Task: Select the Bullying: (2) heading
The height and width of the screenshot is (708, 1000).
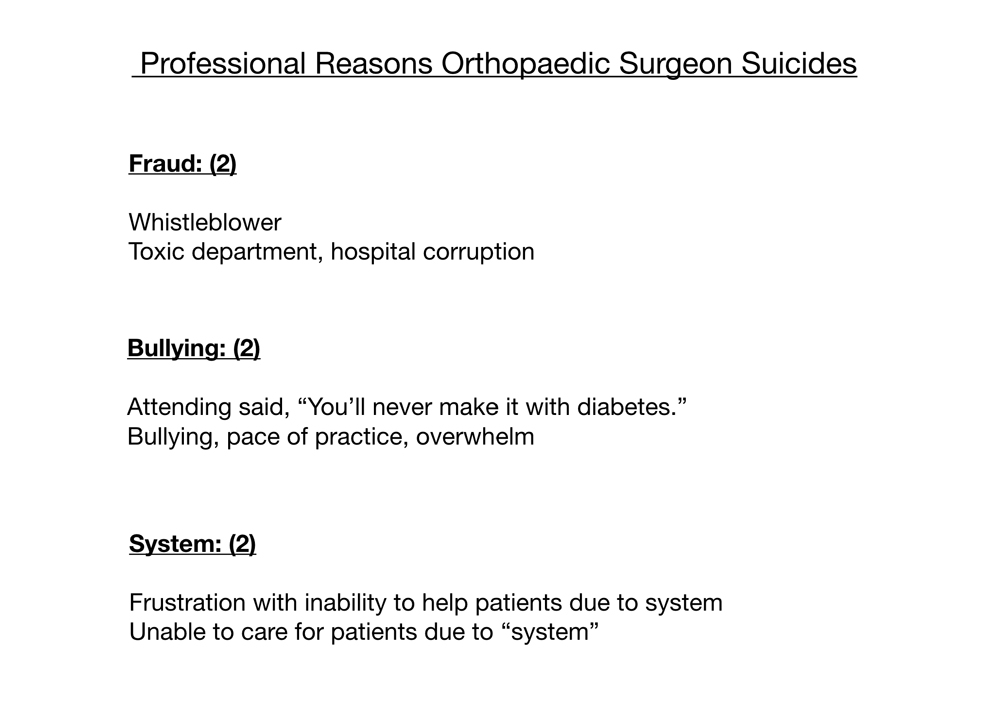Action: point(194,348)
